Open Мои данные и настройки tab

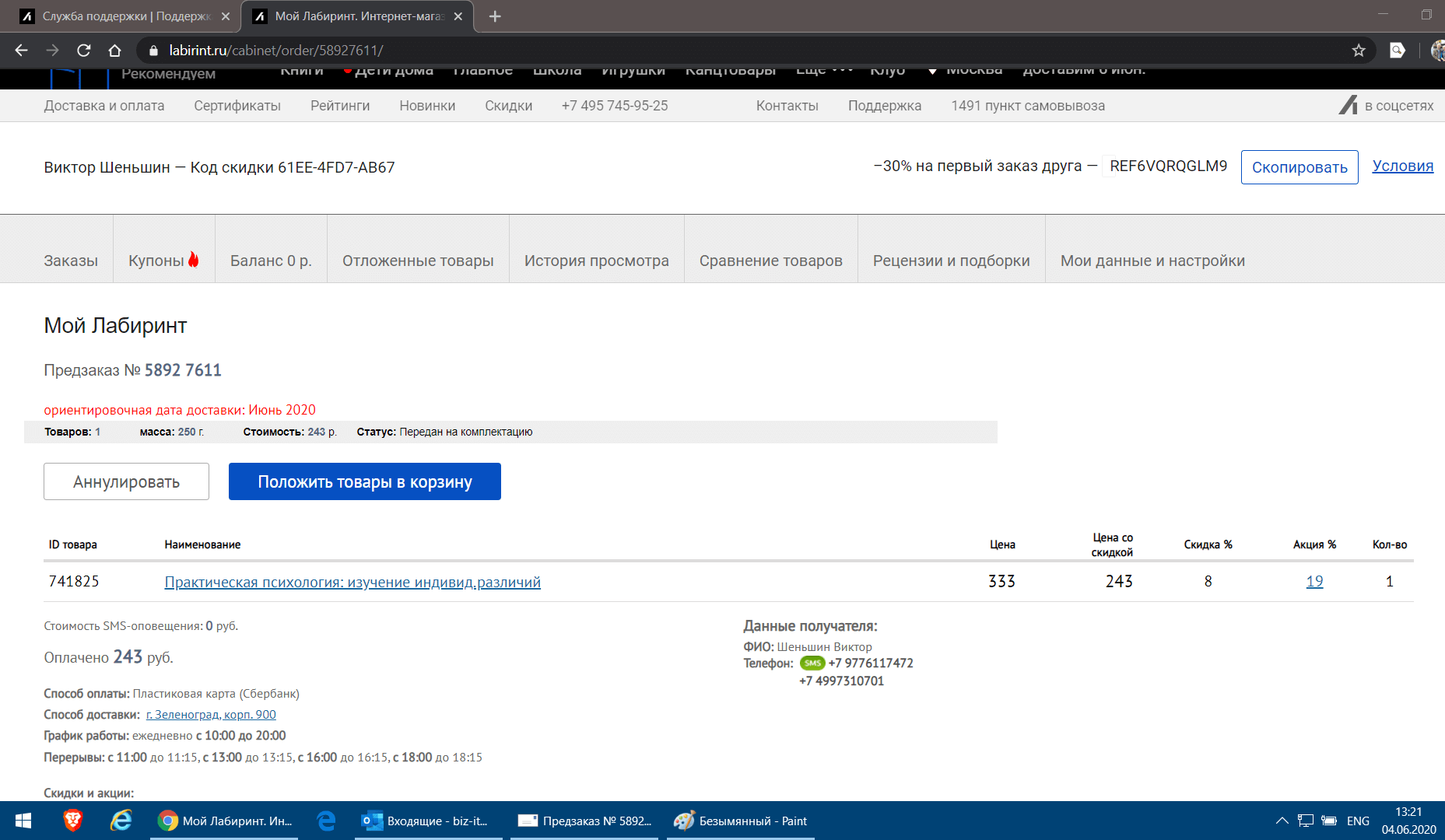1152,261
